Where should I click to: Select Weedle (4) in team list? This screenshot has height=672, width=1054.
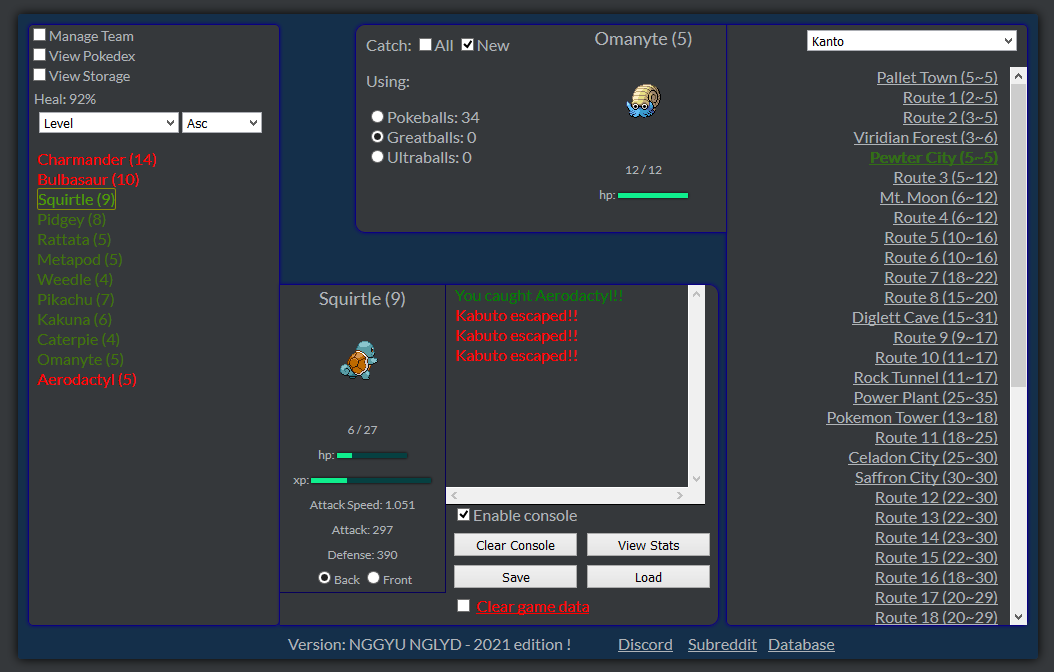point(75,280)
